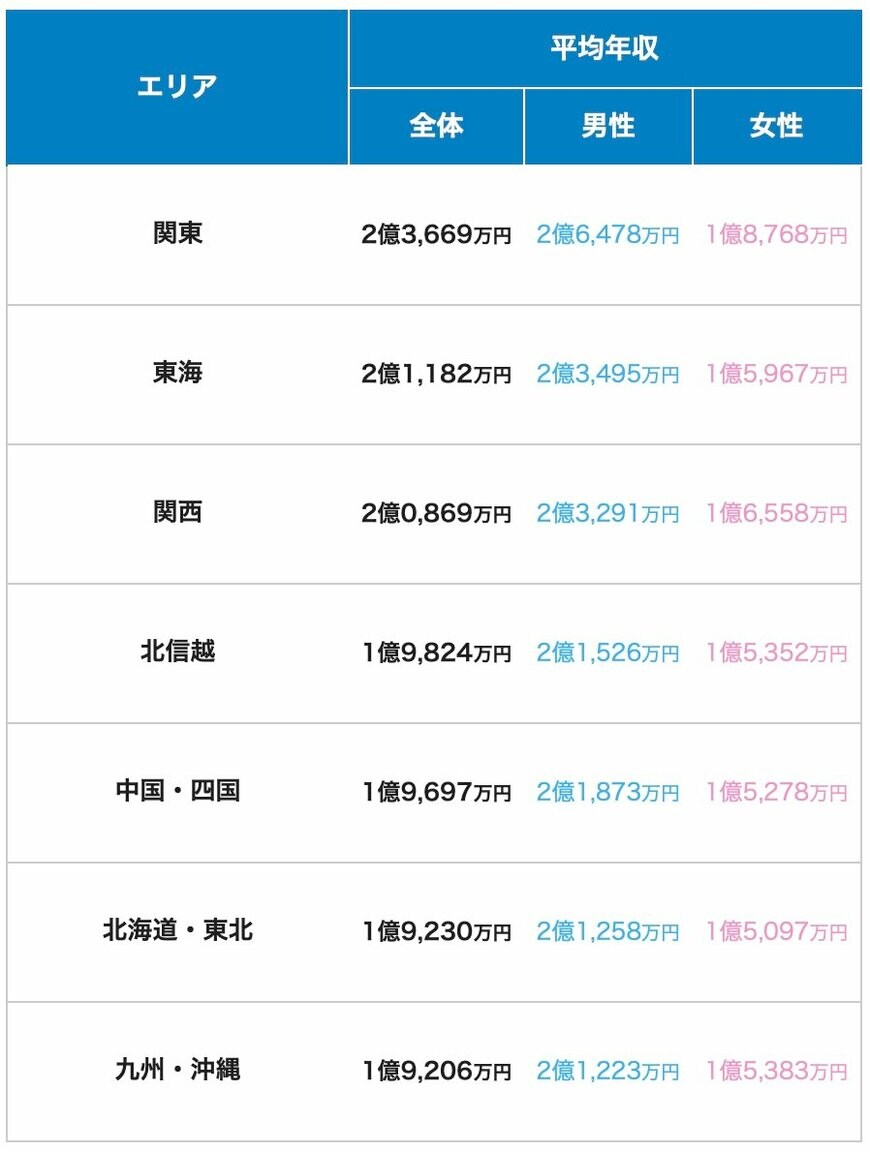This screenshot has height=1152, width=870.
Task: Click the 中国・四国 row label
Action: [x=177, y=792]
